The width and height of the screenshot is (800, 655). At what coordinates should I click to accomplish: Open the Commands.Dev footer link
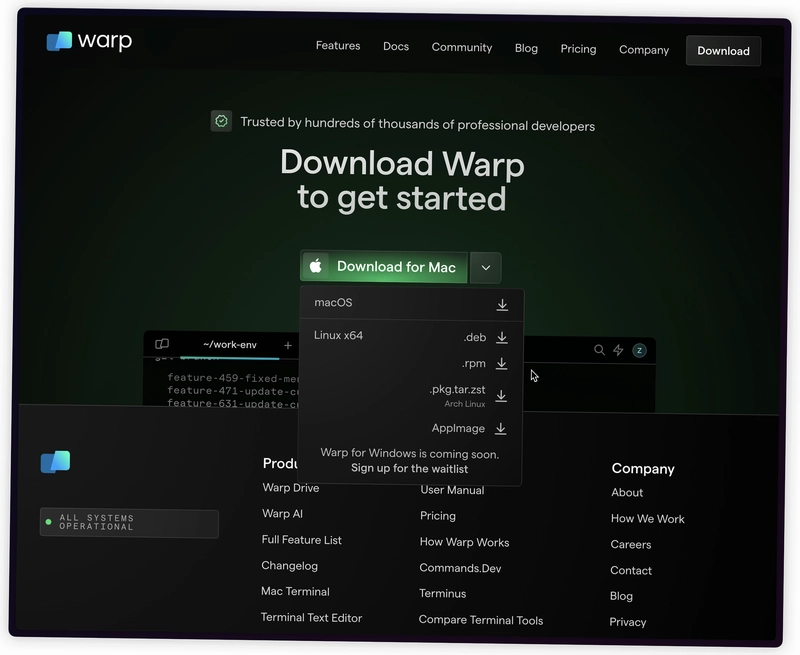[460, 568]
